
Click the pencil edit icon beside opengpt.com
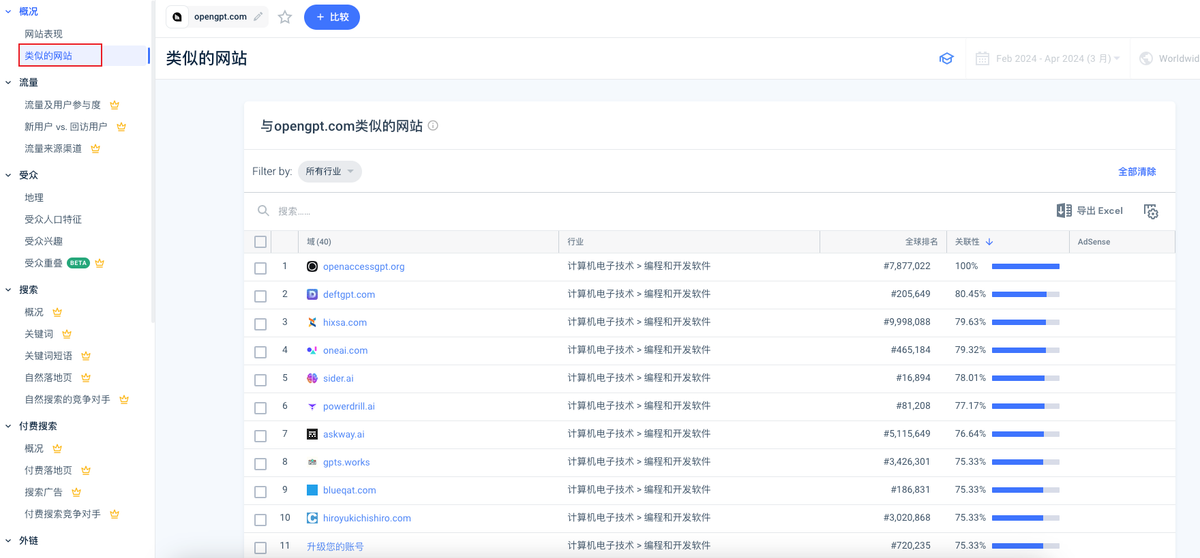tap(259, 17)
